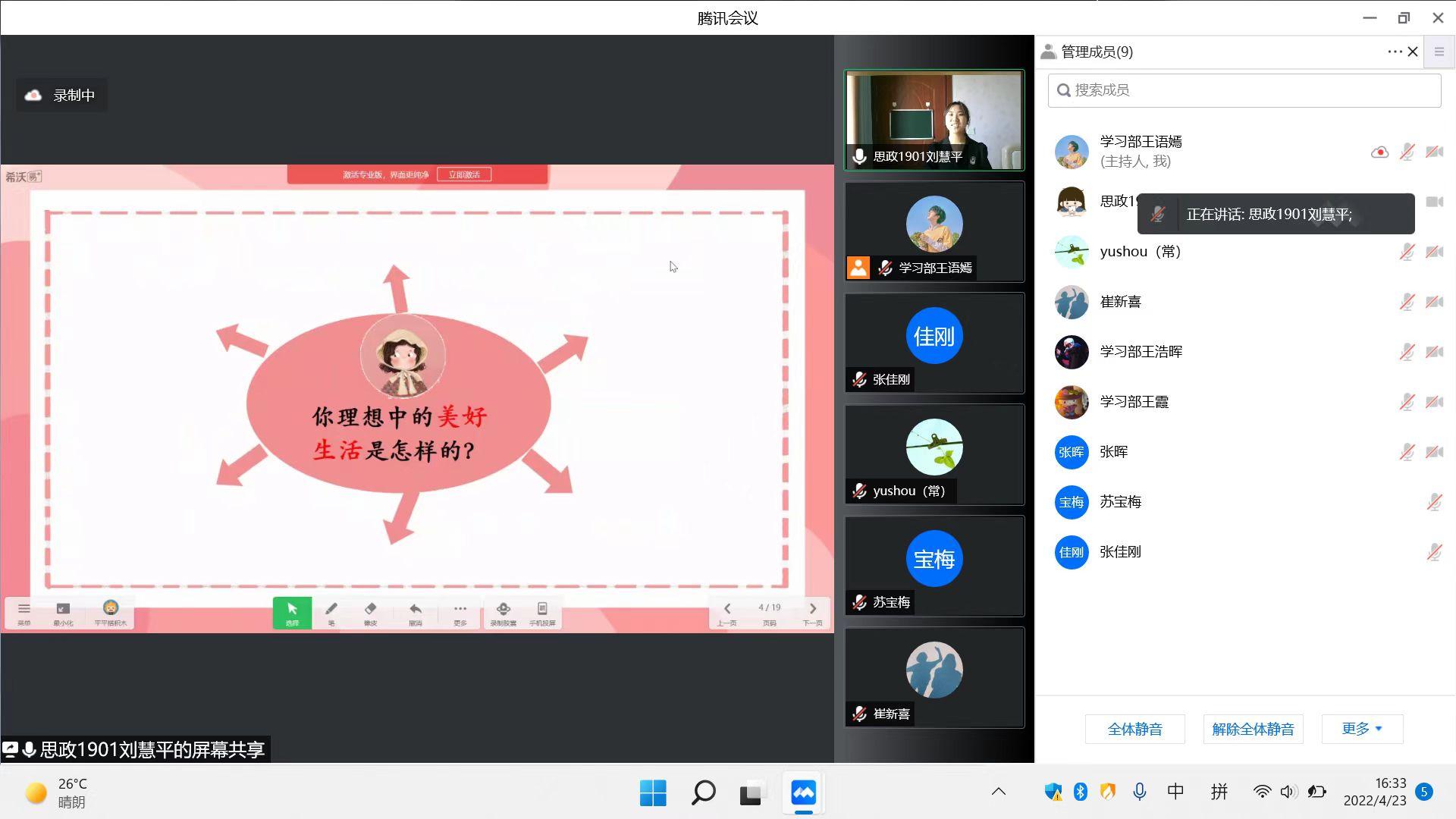Viewport: 1456px width, 819px height.
Task: Expand the 更多 dropdown at panel bottom
Action: [x=1362, y=729]
